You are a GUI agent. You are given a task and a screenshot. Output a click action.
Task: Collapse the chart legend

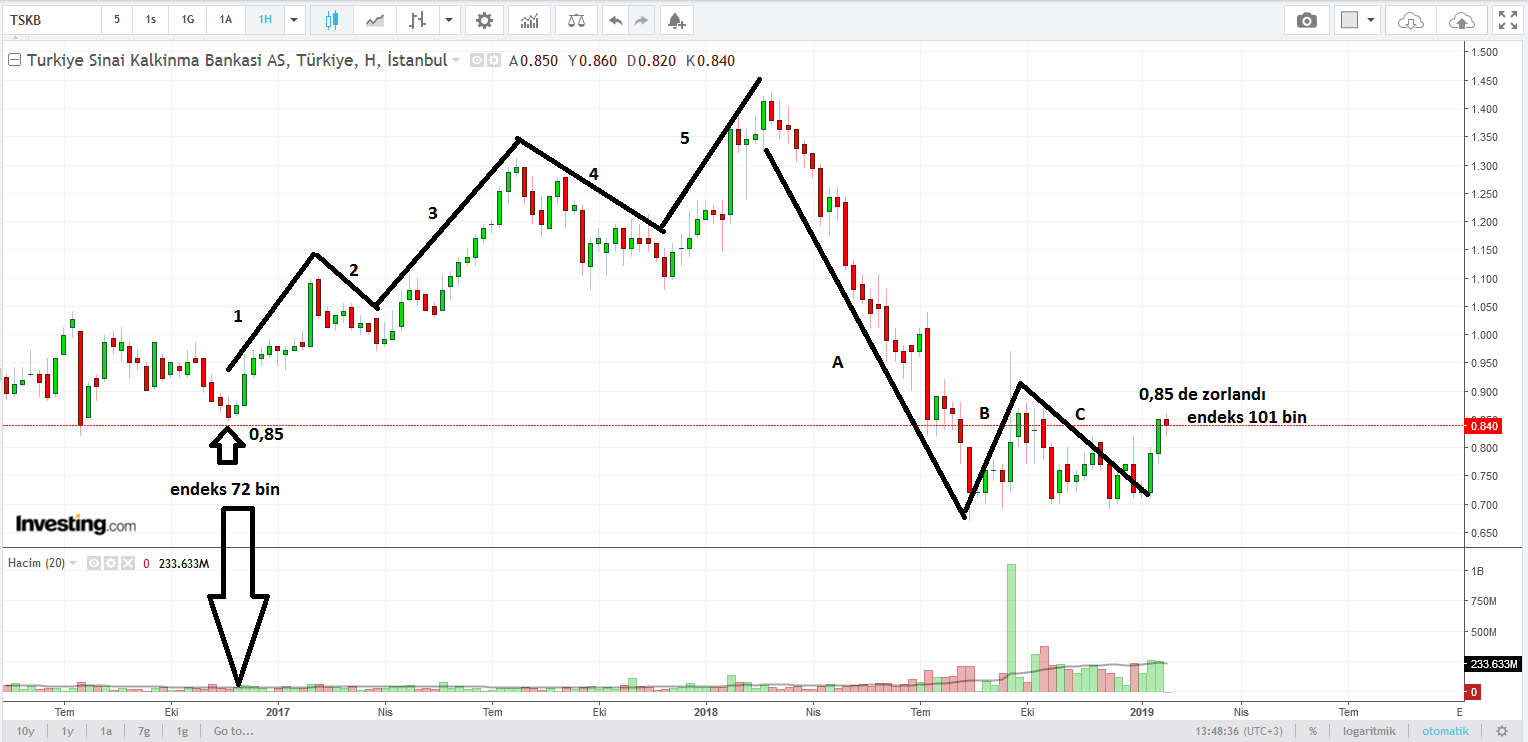14,61
